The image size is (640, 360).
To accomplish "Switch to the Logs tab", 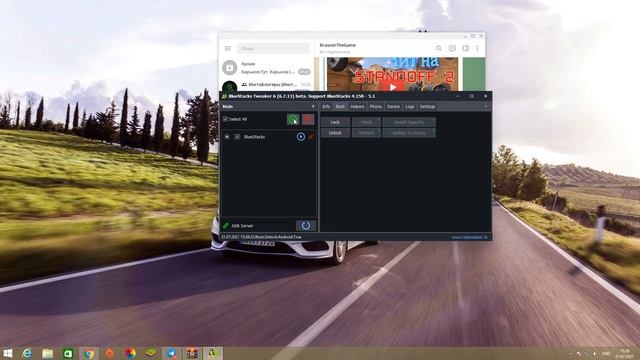I will point(410,107).
